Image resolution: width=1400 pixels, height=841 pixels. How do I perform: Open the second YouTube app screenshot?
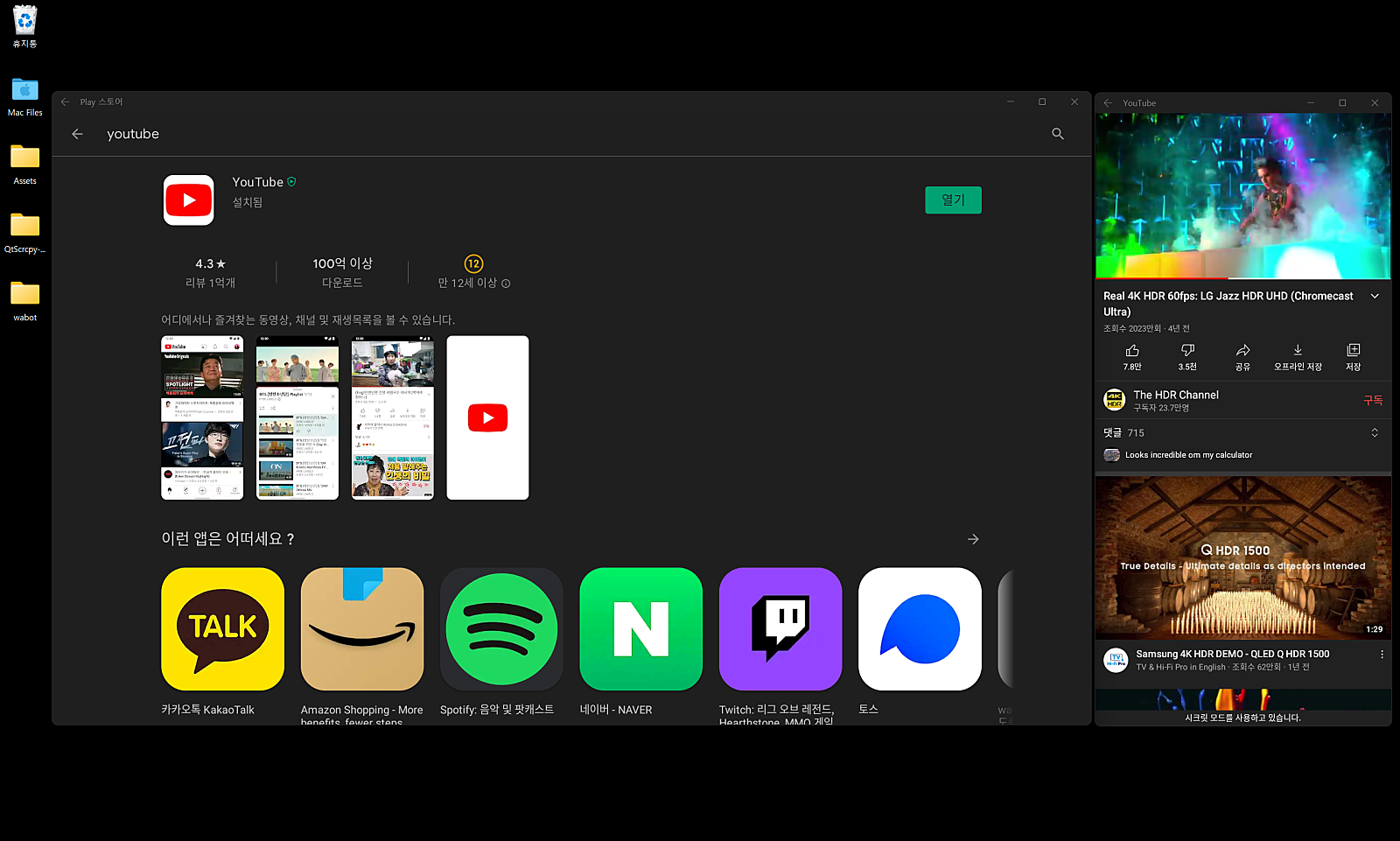pos(297,417)
